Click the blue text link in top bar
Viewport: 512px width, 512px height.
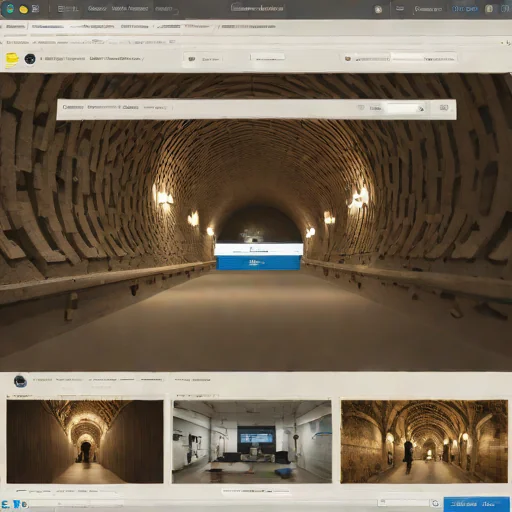click(x=465, y=9)
